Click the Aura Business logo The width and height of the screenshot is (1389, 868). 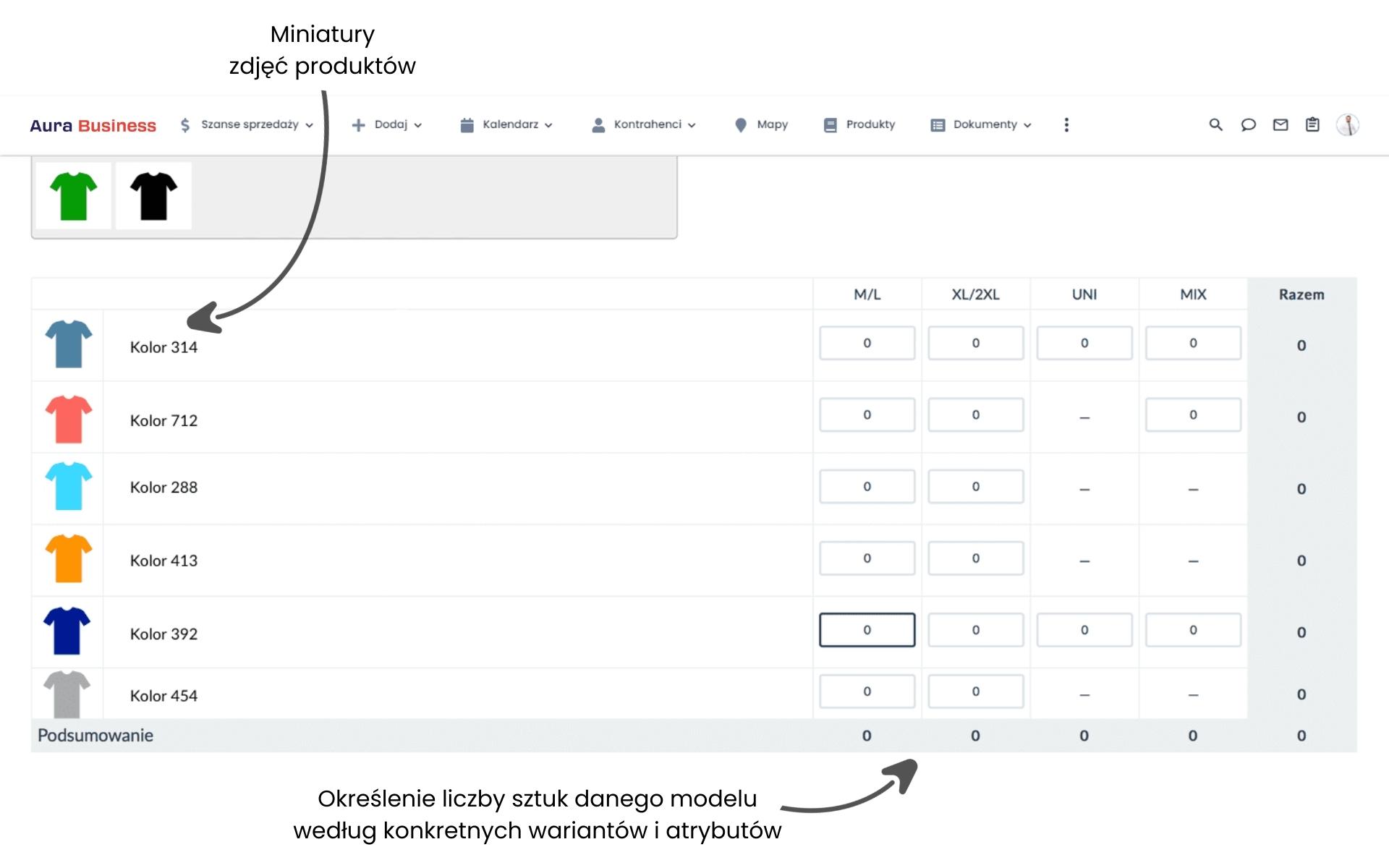[93, 125]
